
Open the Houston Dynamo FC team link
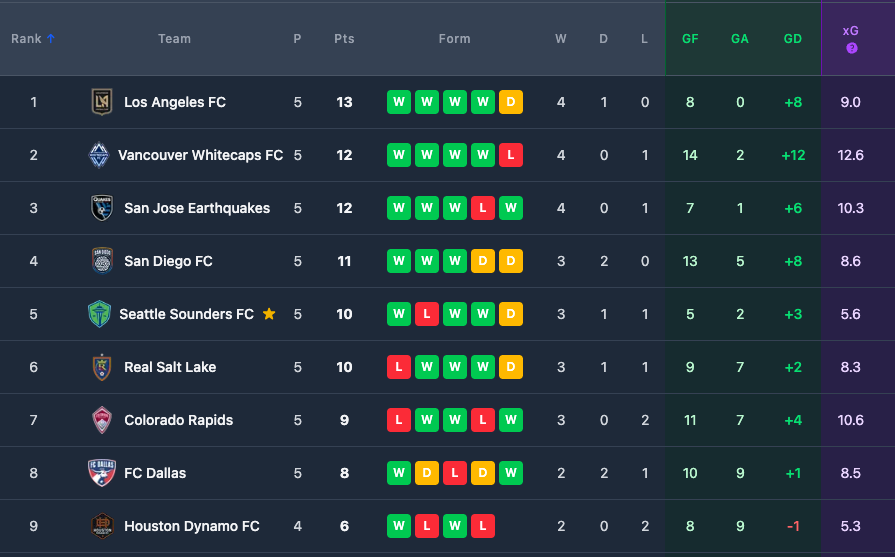coord(191,526)
